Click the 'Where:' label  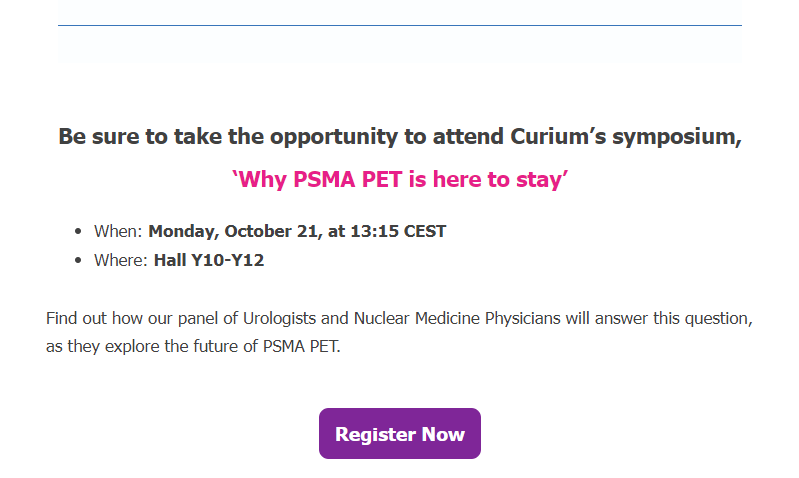(x=121, y=262)
